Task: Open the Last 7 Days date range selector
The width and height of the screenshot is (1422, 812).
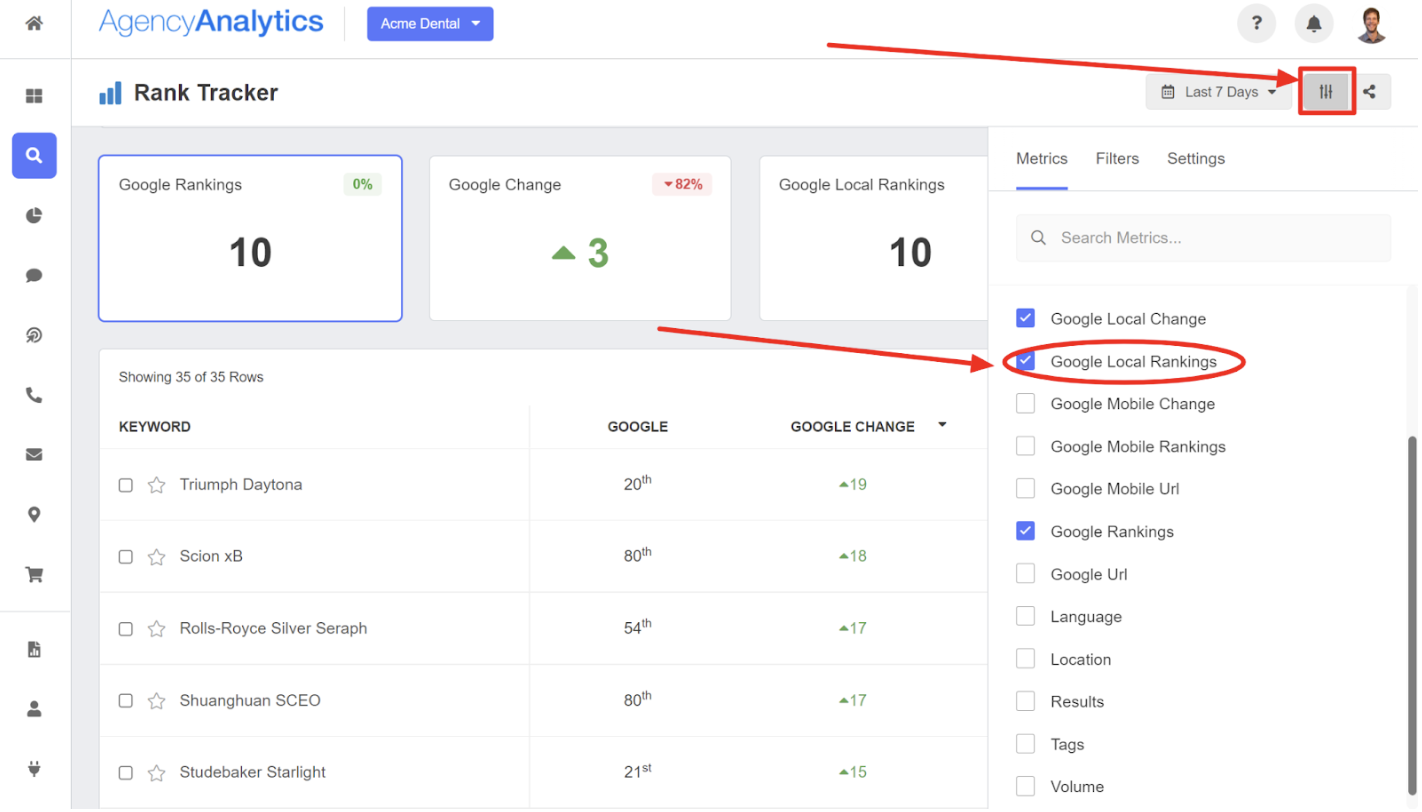Action: coord(1218,91)
